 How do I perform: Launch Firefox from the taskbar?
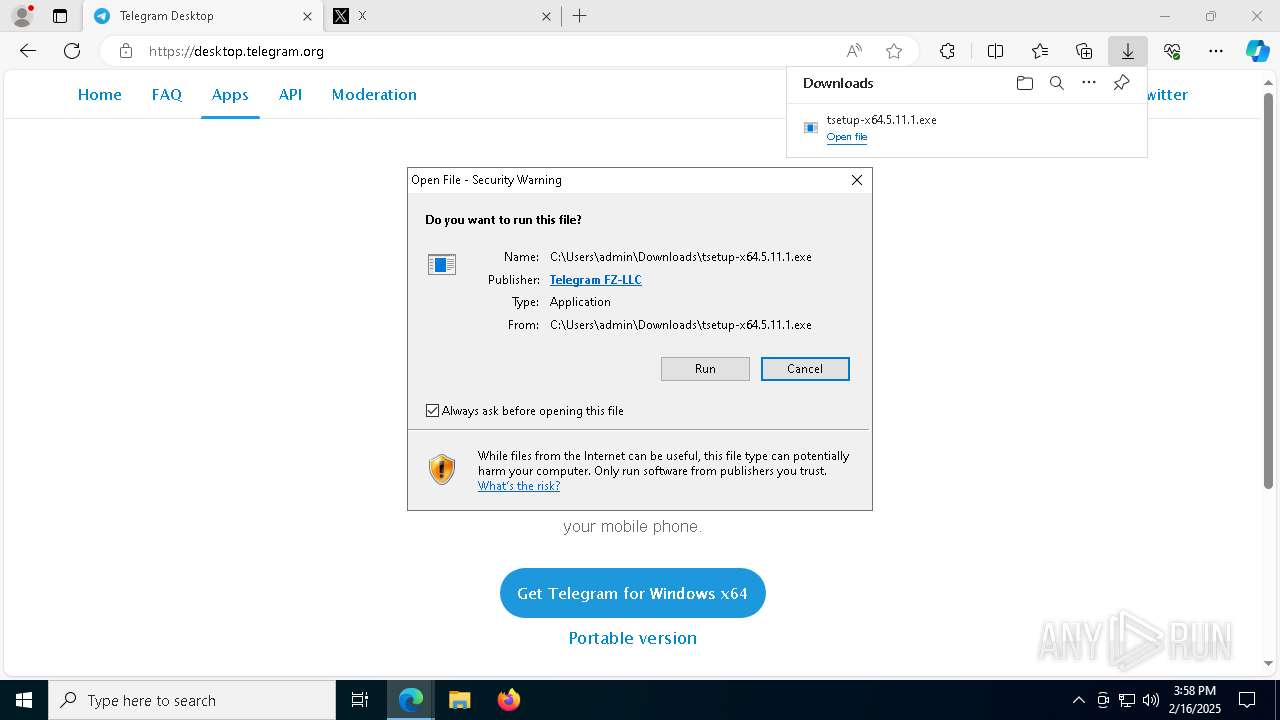coord(509,700)
